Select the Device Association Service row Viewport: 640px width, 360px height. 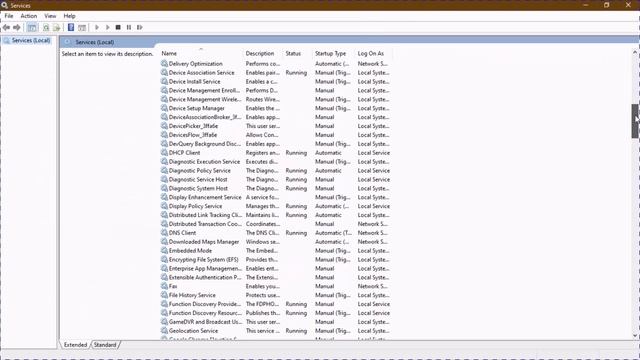click(x=276, y=73)
